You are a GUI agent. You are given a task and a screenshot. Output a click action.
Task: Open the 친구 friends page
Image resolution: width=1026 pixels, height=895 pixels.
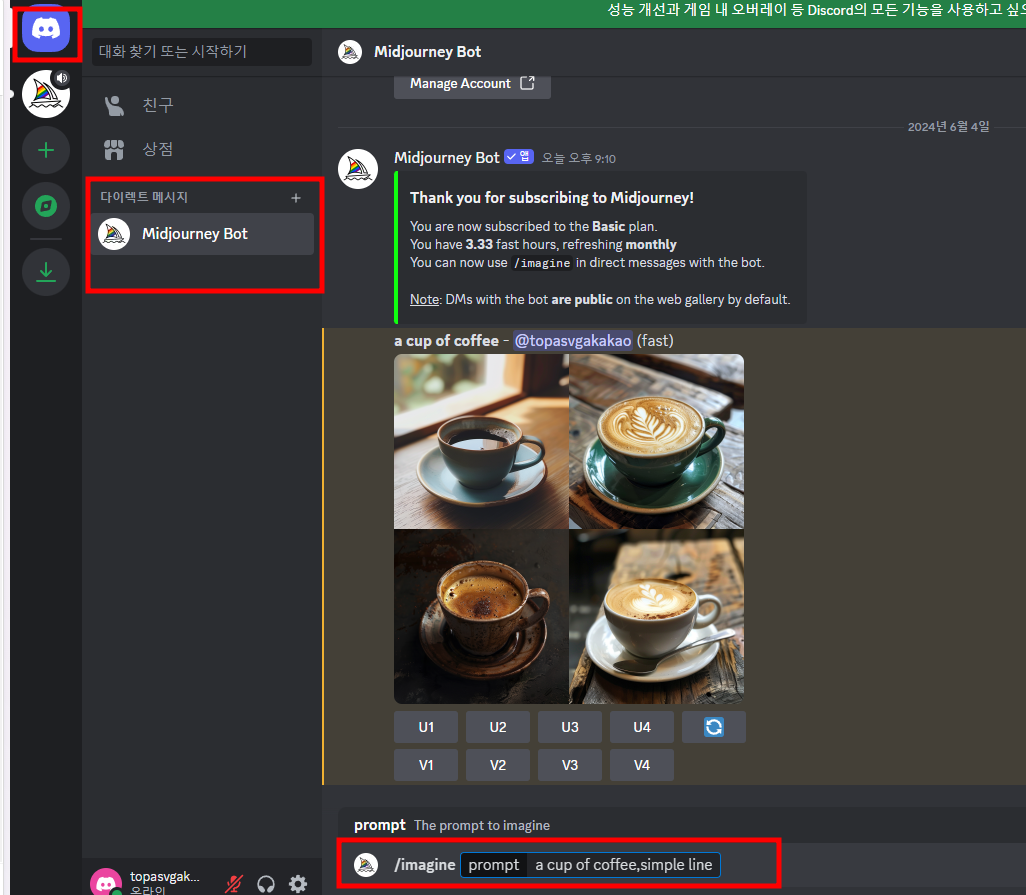202,105
